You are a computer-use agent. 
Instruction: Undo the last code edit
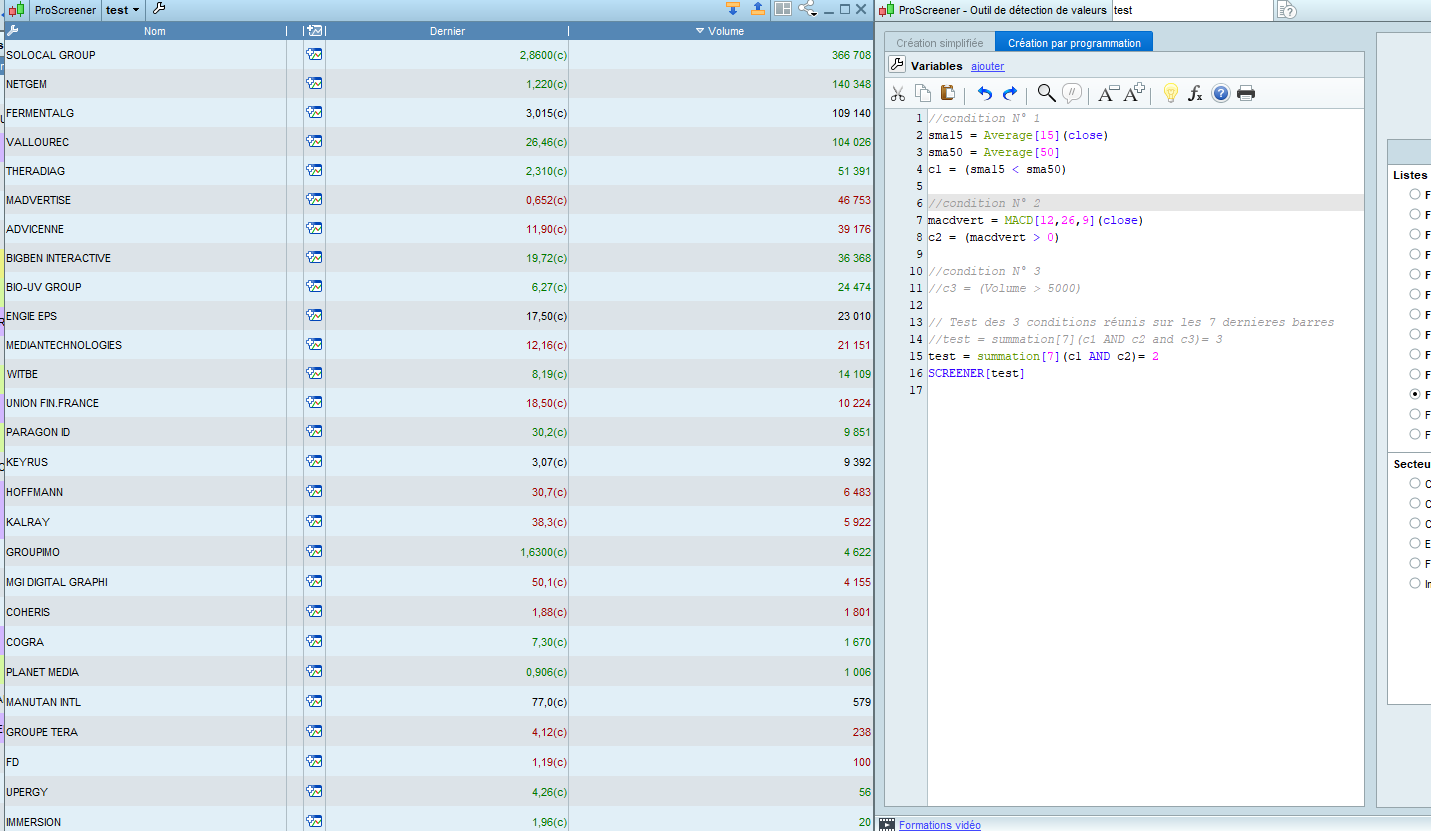pos(984,94)
